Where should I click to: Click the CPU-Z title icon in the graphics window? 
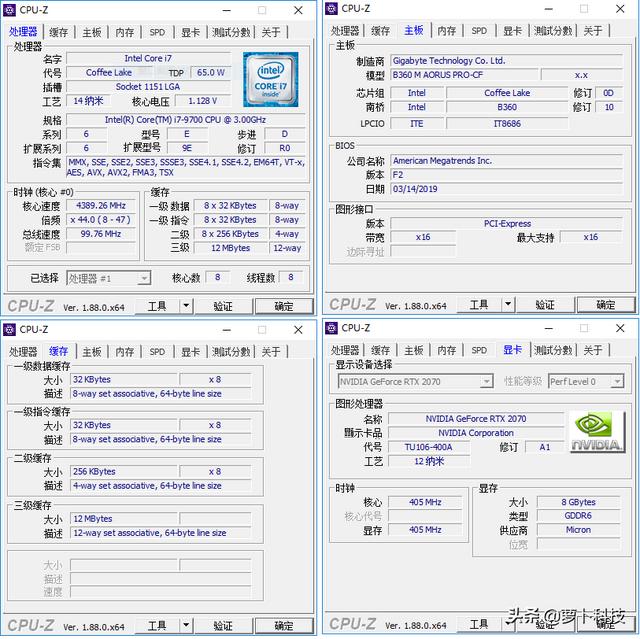(331, 328)
